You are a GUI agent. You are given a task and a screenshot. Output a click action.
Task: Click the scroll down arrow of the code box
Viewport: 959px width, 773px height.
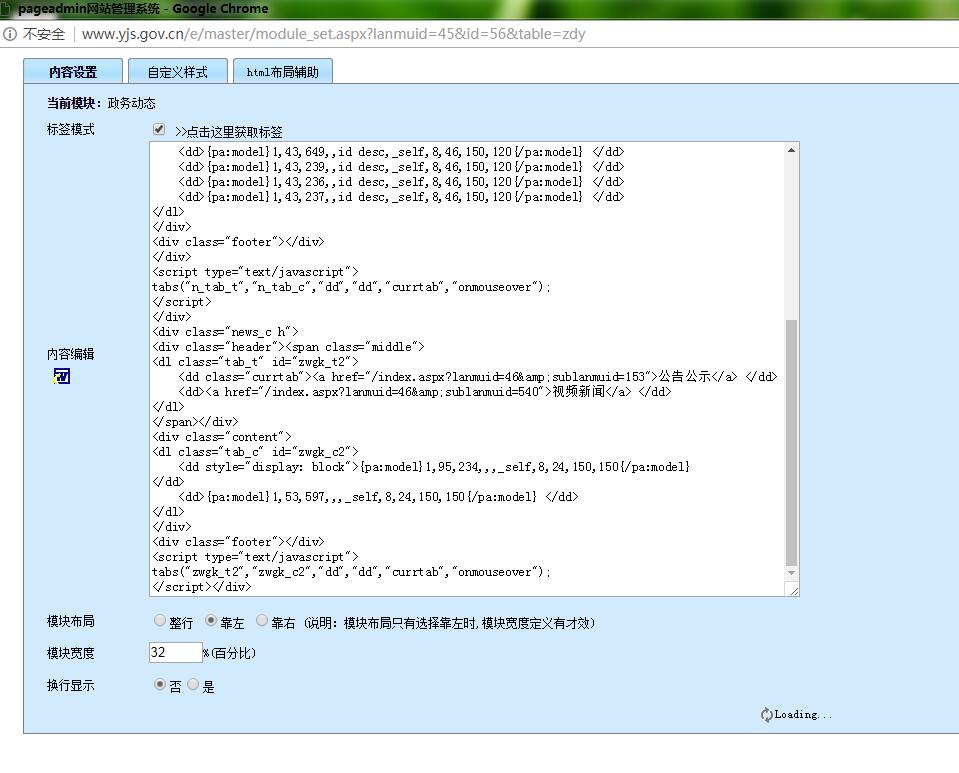click(791, 573)
